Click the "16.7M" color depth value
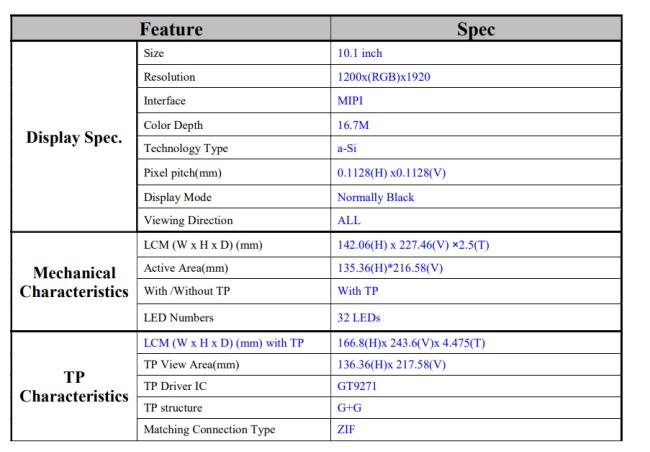650x452 pixels. (x=355, y=125)
